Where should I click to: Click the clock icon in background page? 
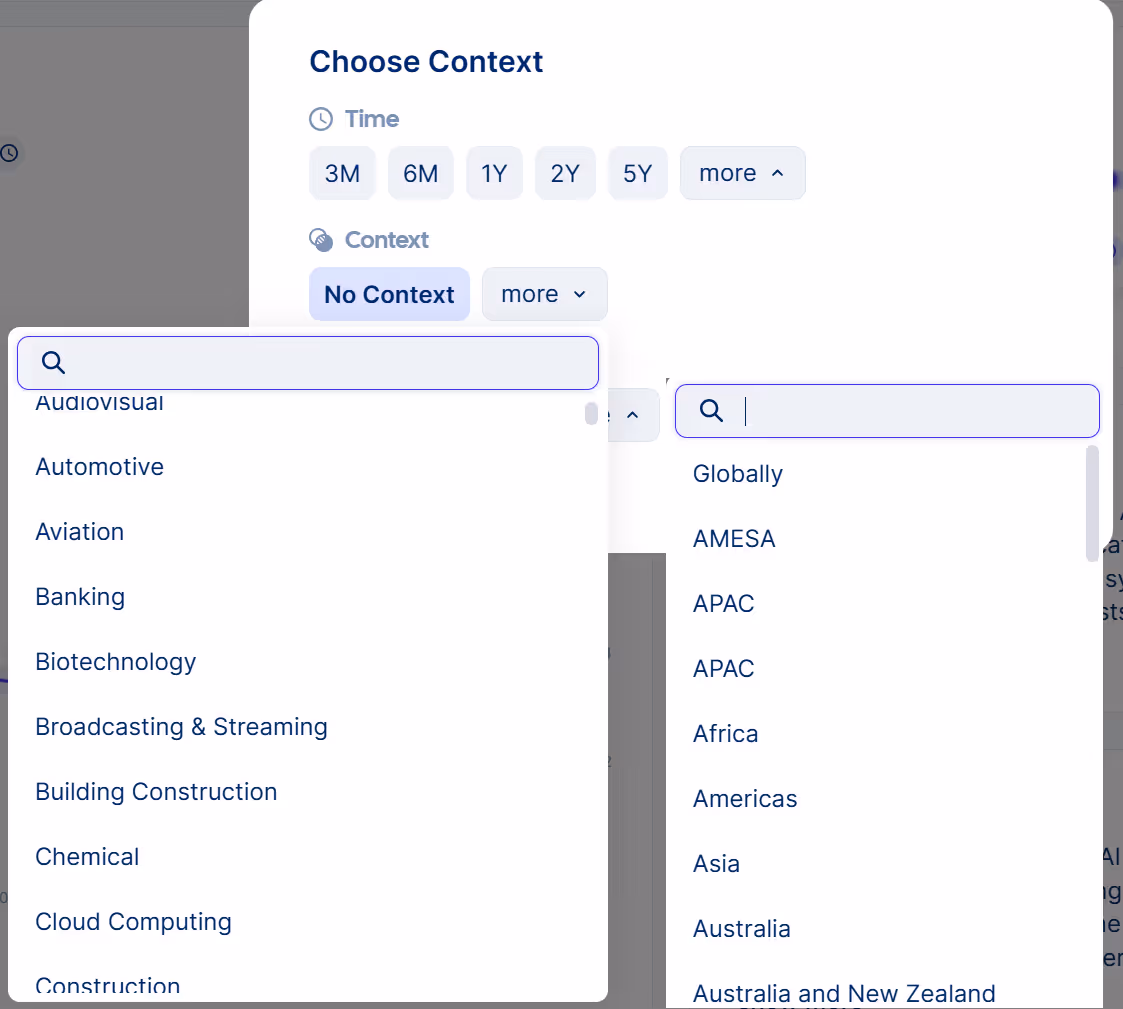click(9, 153)
